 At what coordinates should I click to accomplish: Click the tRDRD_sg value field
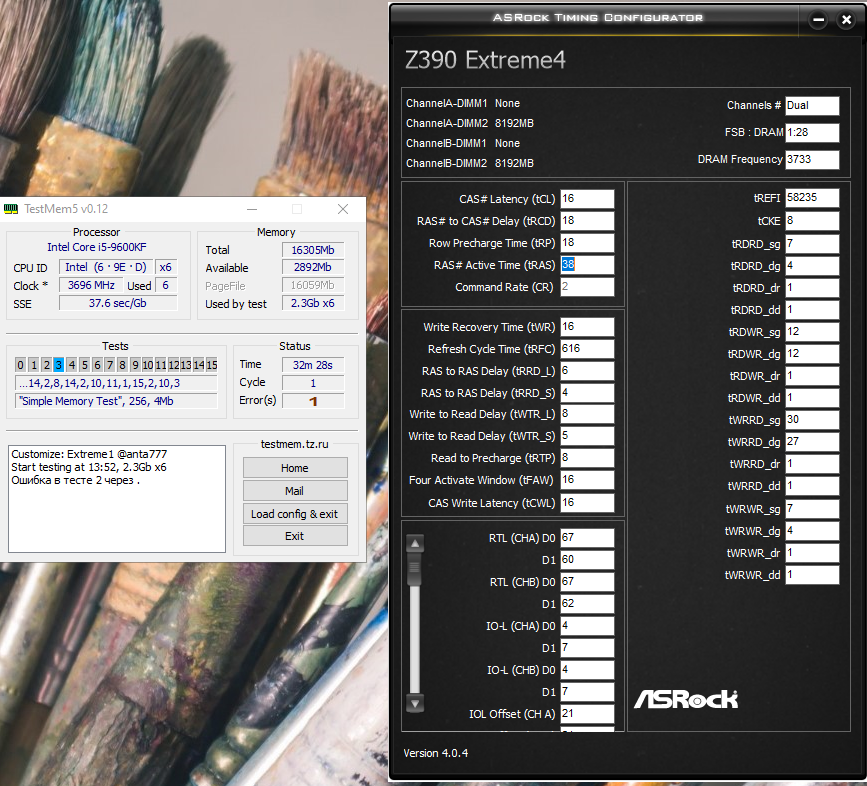(812, 244)
